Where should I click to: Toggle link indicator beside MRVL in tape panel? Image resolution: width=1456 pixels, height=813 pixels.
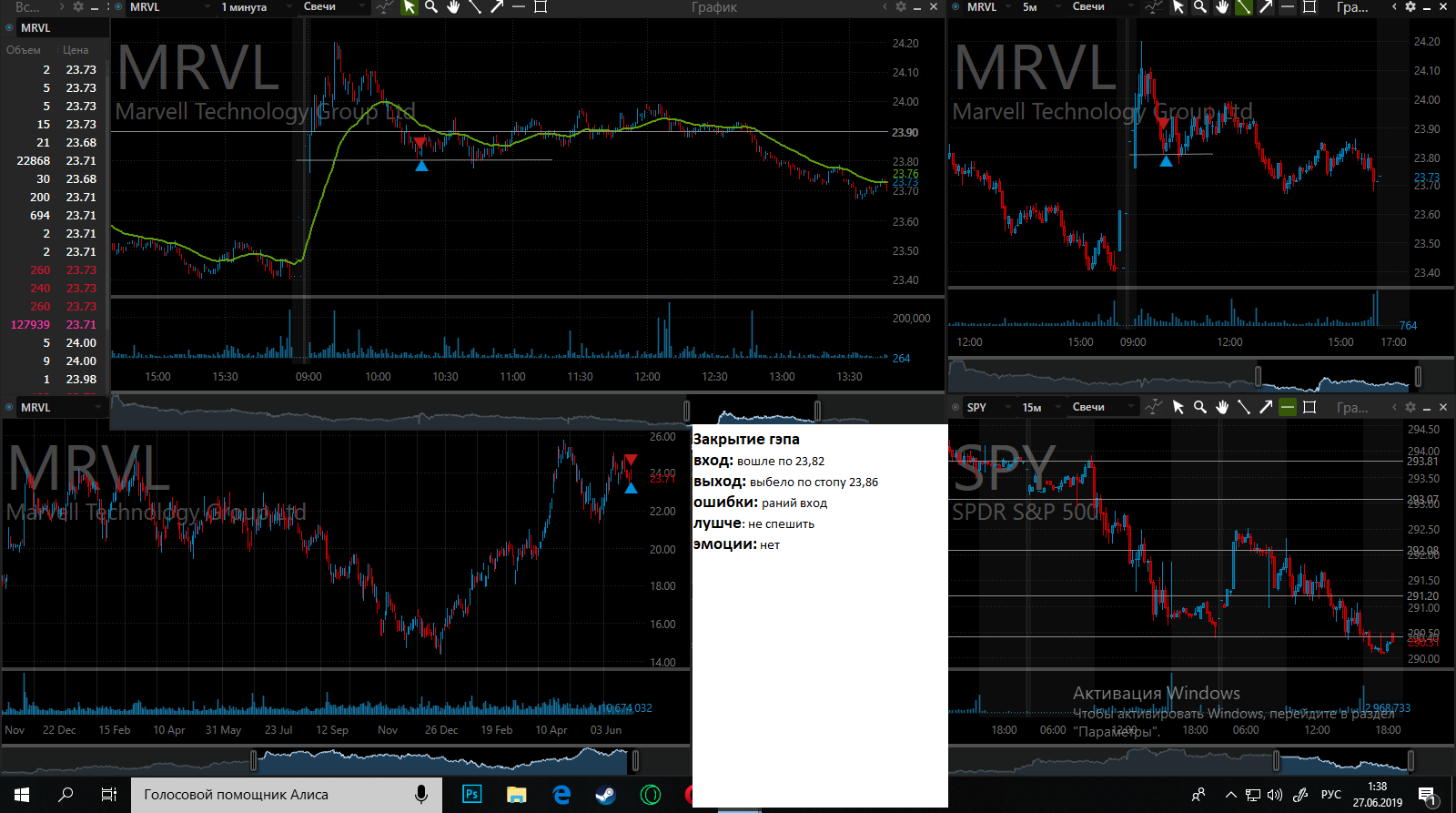pyautogui.click(x=9, y=28)
